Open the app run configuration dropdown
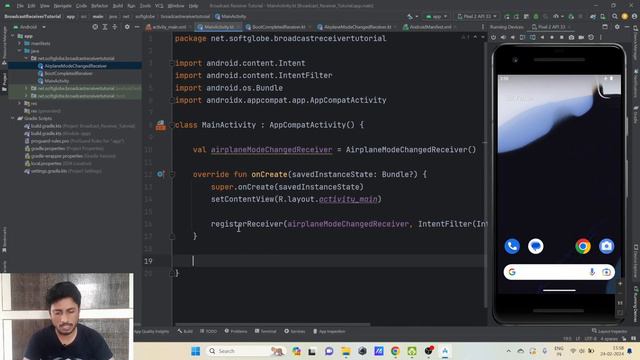The width and height of the screenshot is (640, 360). click(x=436, y=16)
